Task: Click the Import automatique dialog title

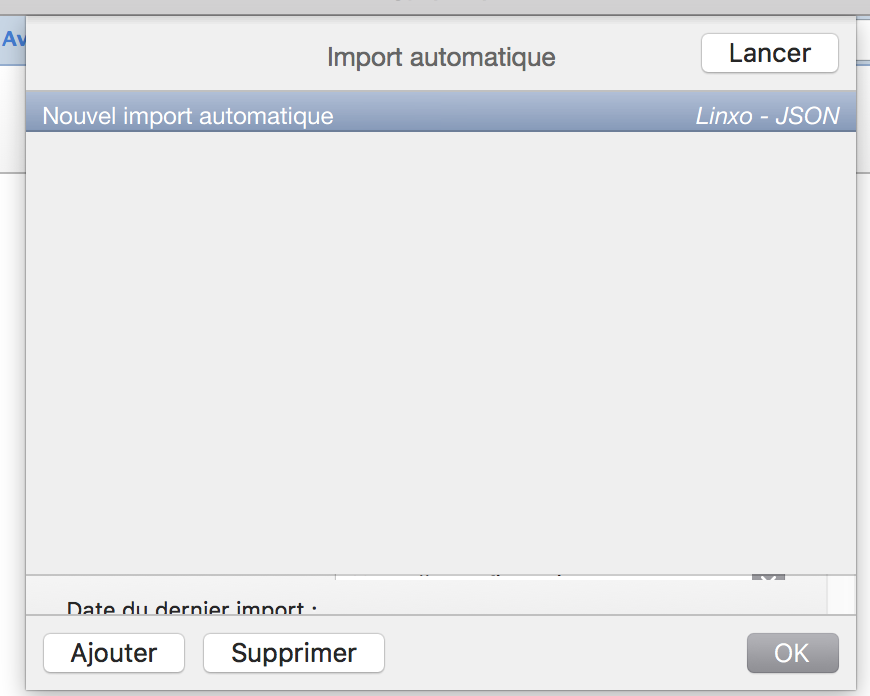Action: 441,57
